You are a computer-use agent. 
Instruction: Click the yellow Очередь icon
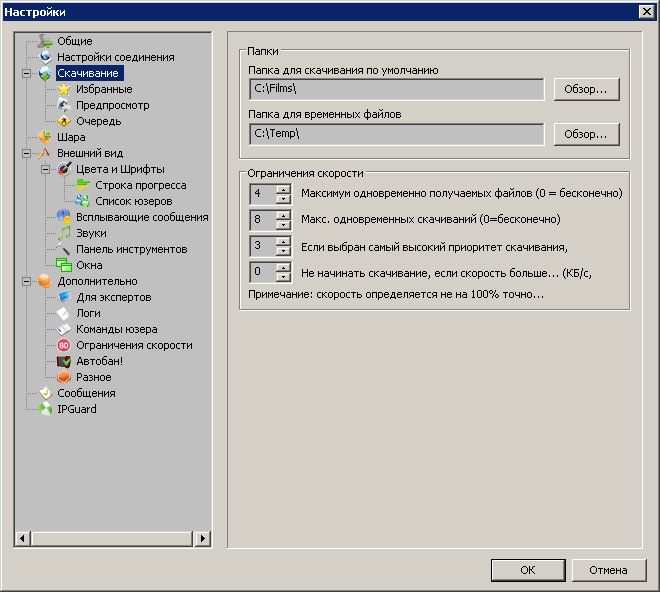(64, 121)
